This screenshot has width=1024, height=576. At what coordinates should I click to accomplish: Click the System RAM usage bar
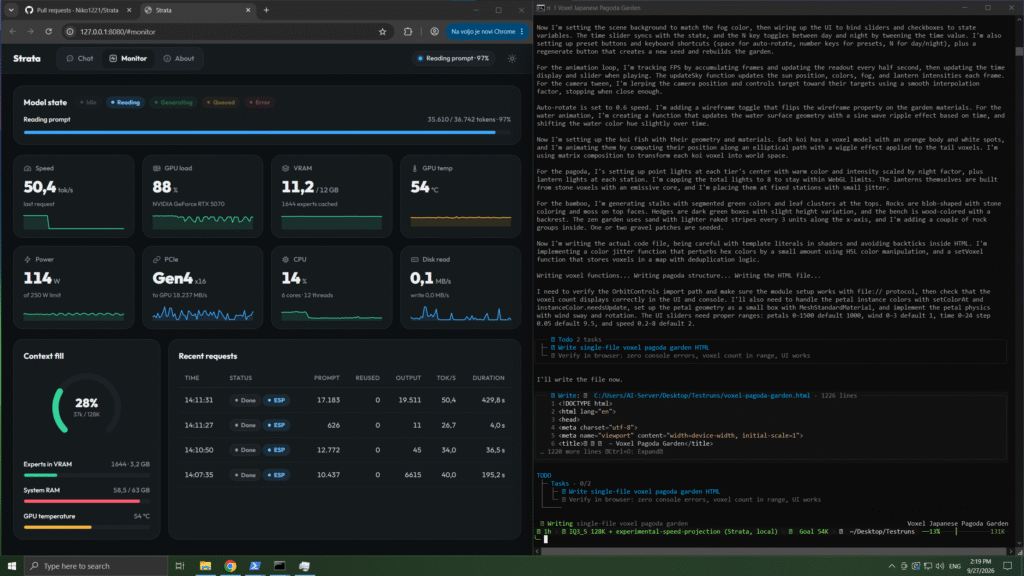tap(86, 501)
